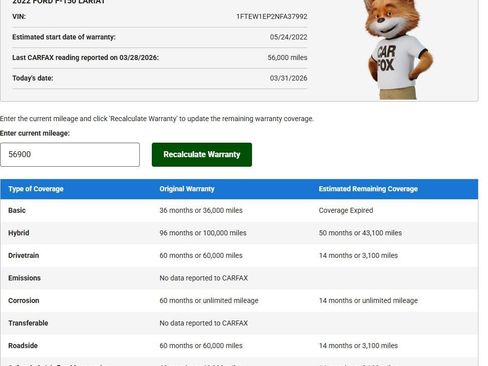Click 50 months or 43,100 miles cell
The image size is (488, 366).
coord(360,233)
